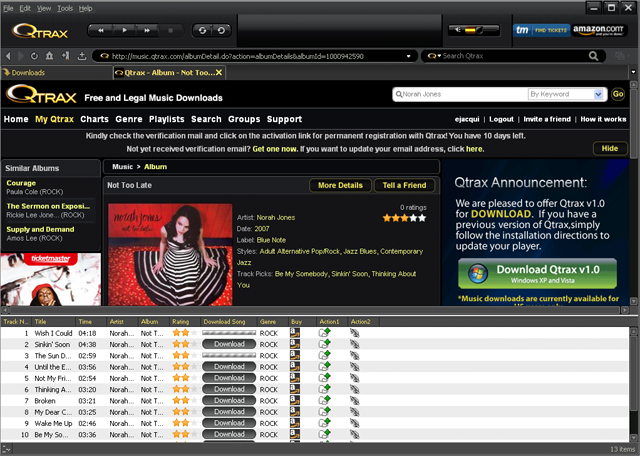
Task: Click the previous track button in player
Action: pyautogui.click(x=100, y=30)
